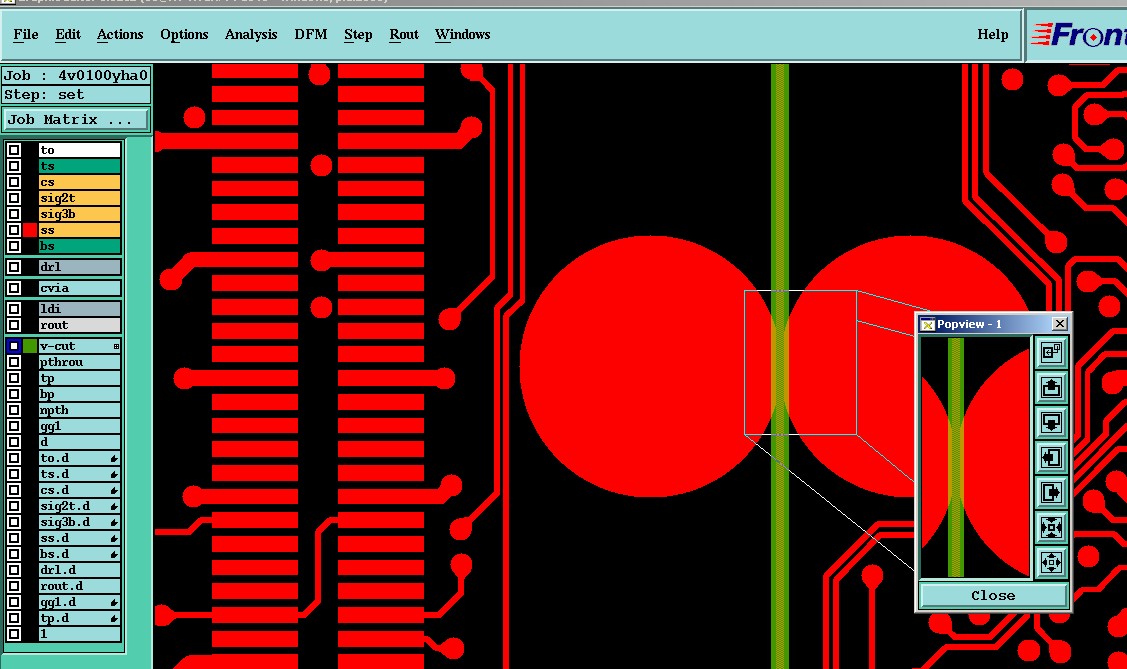Click the pencil mark on ss.d row
Image resolution: width=1127 pixels, height=669 pixels.
[114, 538]
